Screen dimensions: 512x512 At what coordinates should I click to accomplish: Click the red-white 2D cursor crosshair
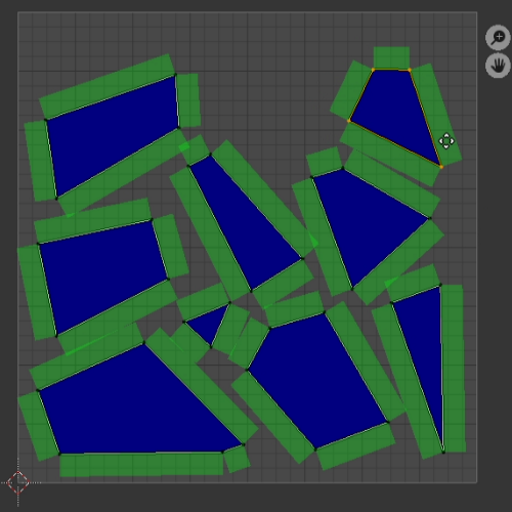click(x=18, y=482)
